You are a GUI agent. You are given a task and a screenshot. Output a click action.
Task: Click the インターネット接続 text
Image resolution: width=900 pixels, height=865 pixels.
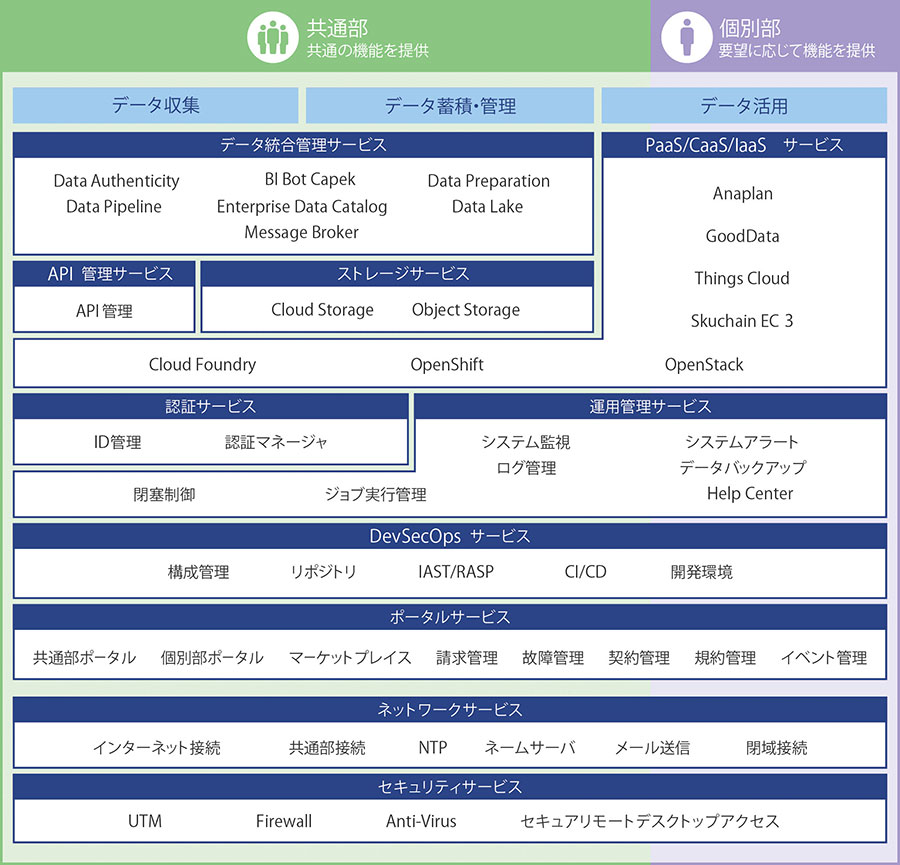(x=157, y=748)
